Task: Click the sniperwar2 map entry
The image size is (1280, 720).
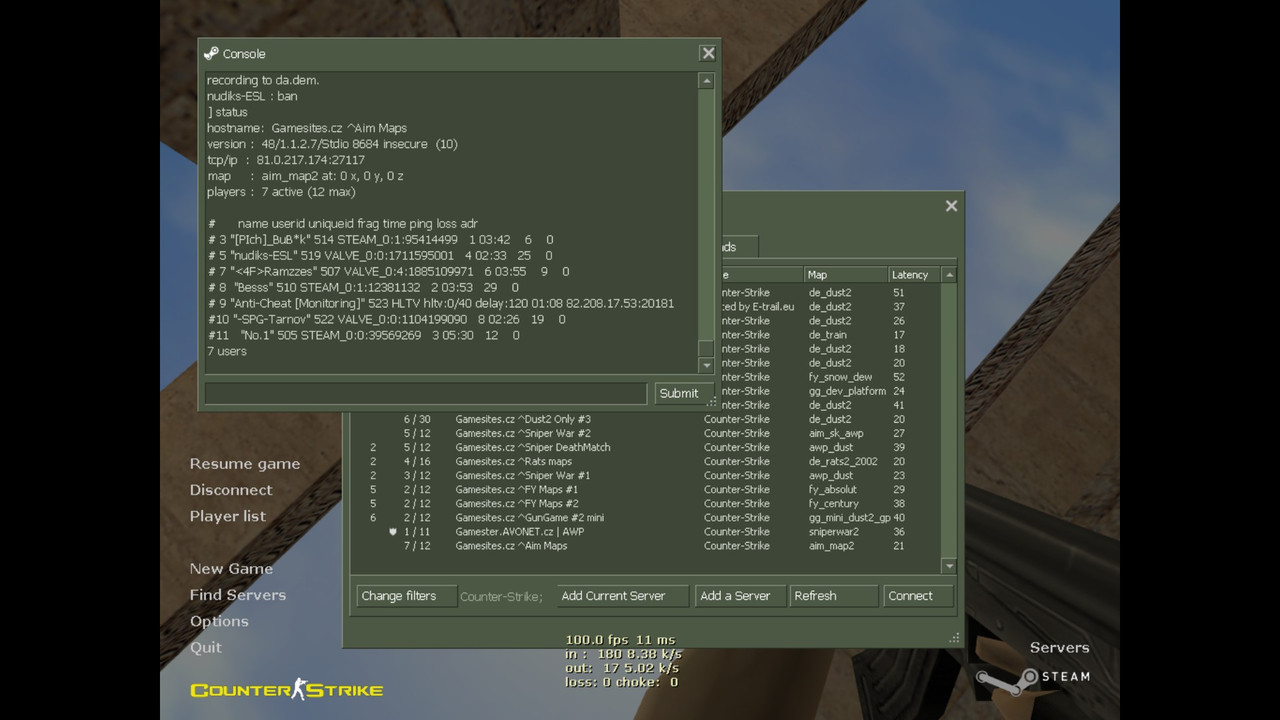Action: 833,531
